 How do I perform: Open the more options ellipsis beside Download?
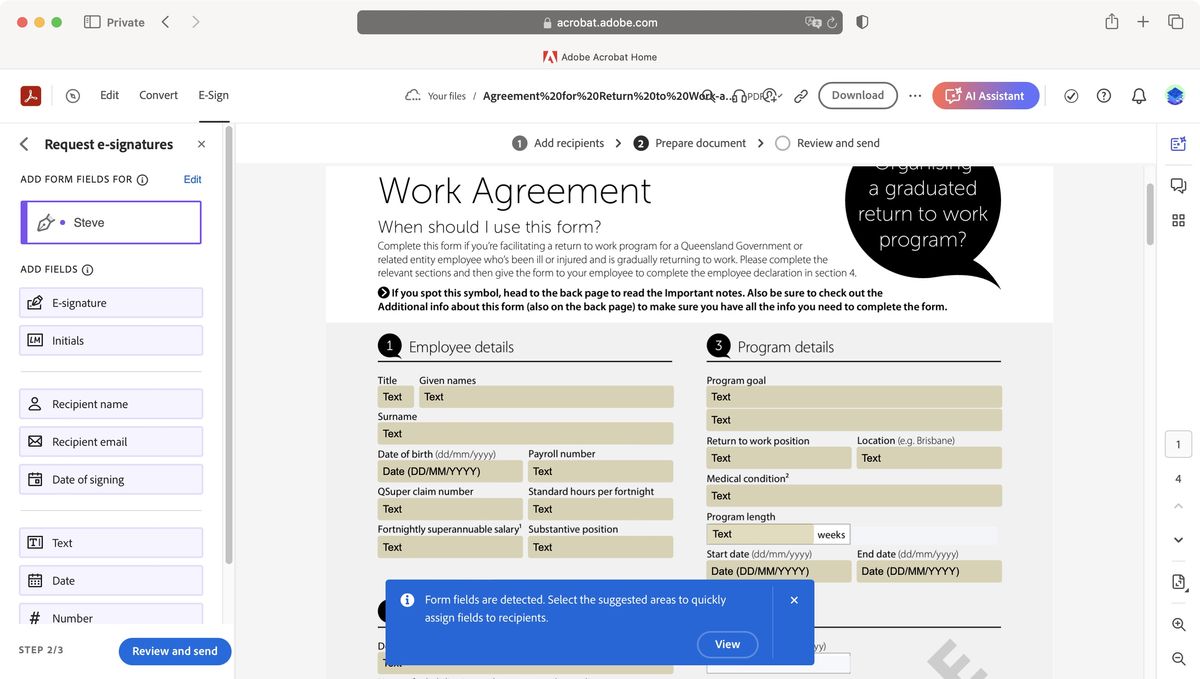[x=915, y=95]
